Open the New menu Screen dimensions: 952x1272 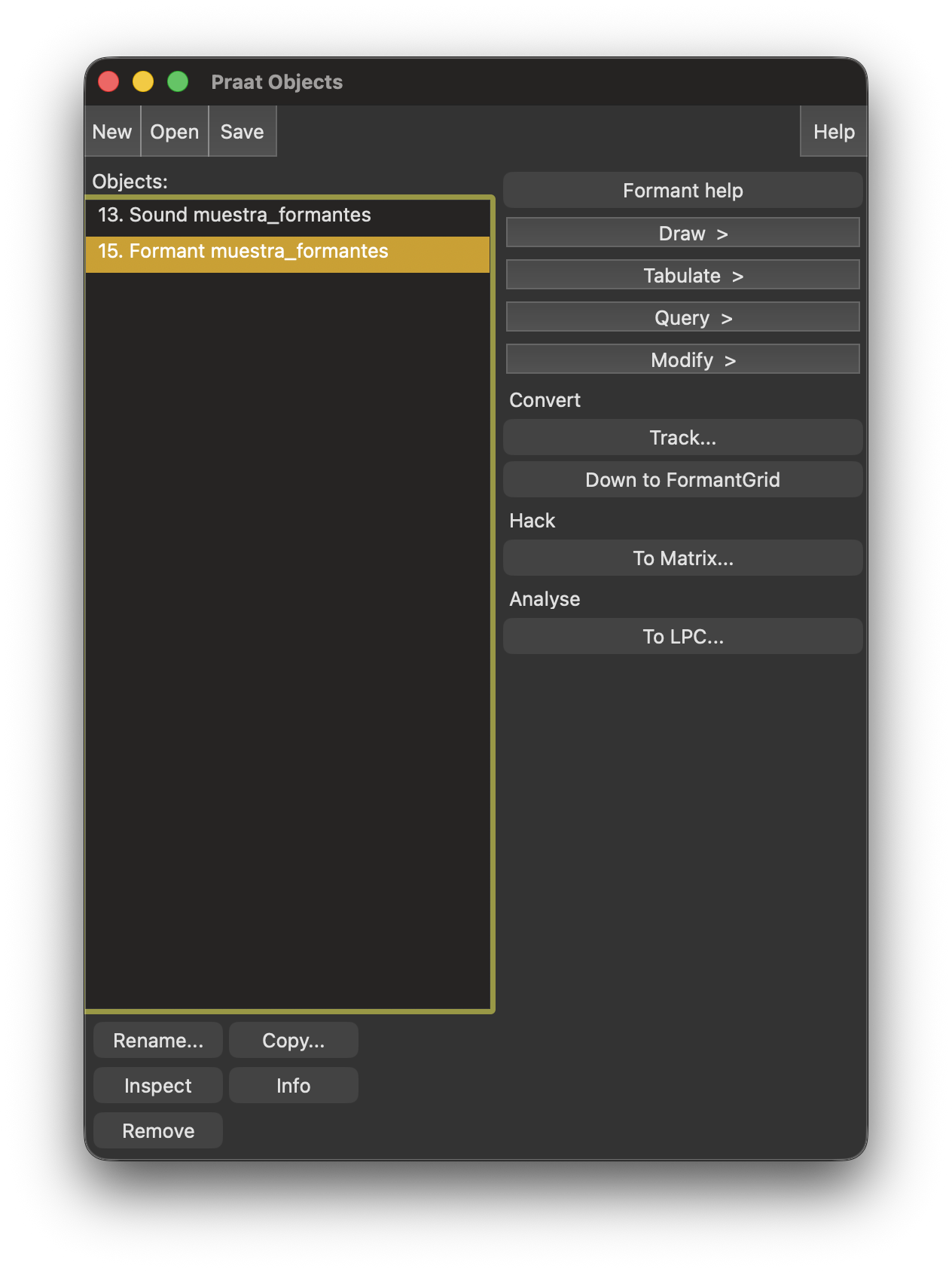point(112,132)
